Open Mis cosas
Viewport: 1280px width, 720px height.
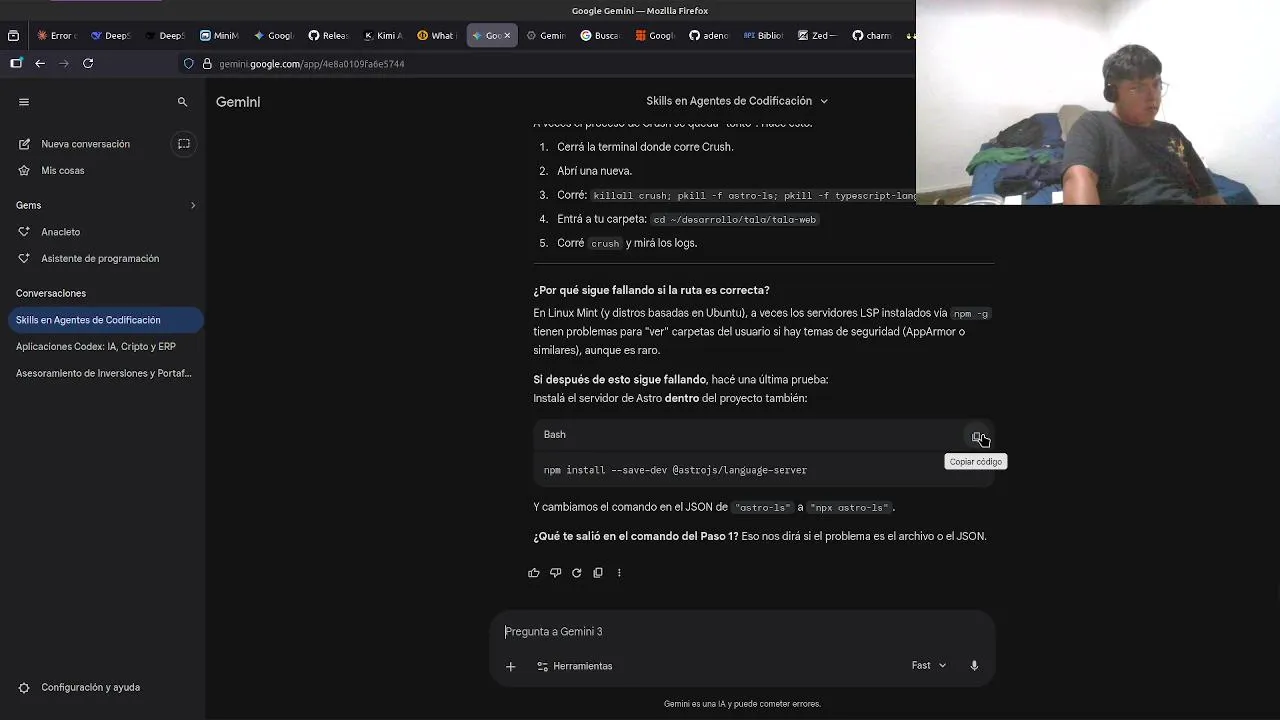(x=62, y=171)
